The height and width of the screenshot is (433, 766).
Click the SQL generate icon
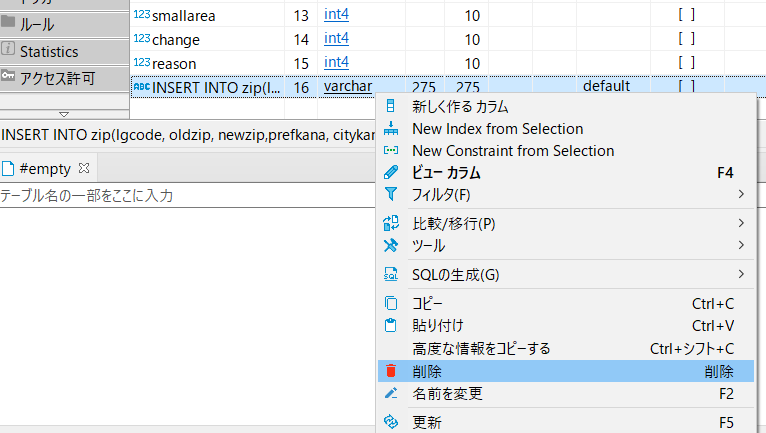coord(390,275)
